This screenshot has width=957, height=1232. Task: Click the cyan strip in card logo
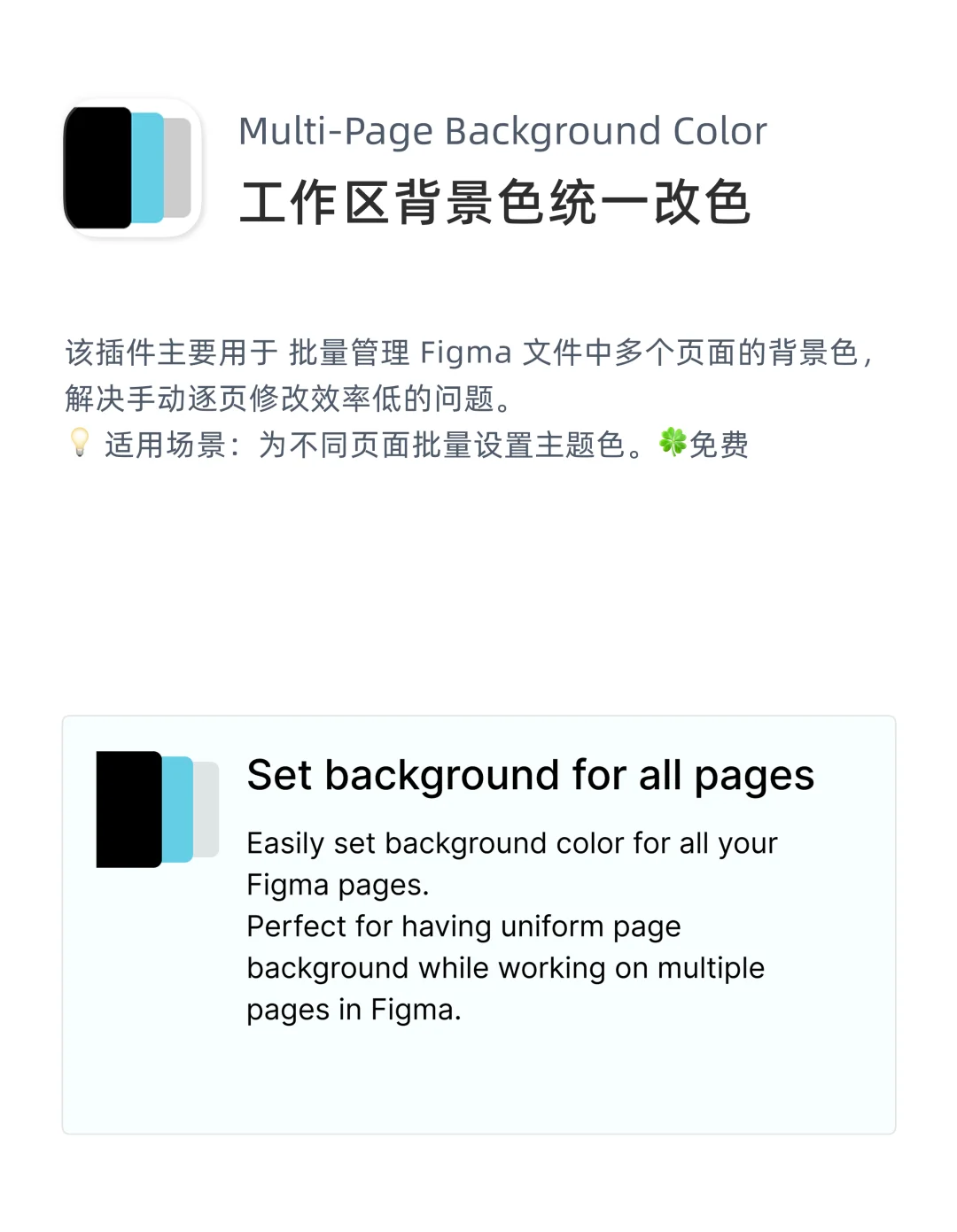(x=177, y=810)
